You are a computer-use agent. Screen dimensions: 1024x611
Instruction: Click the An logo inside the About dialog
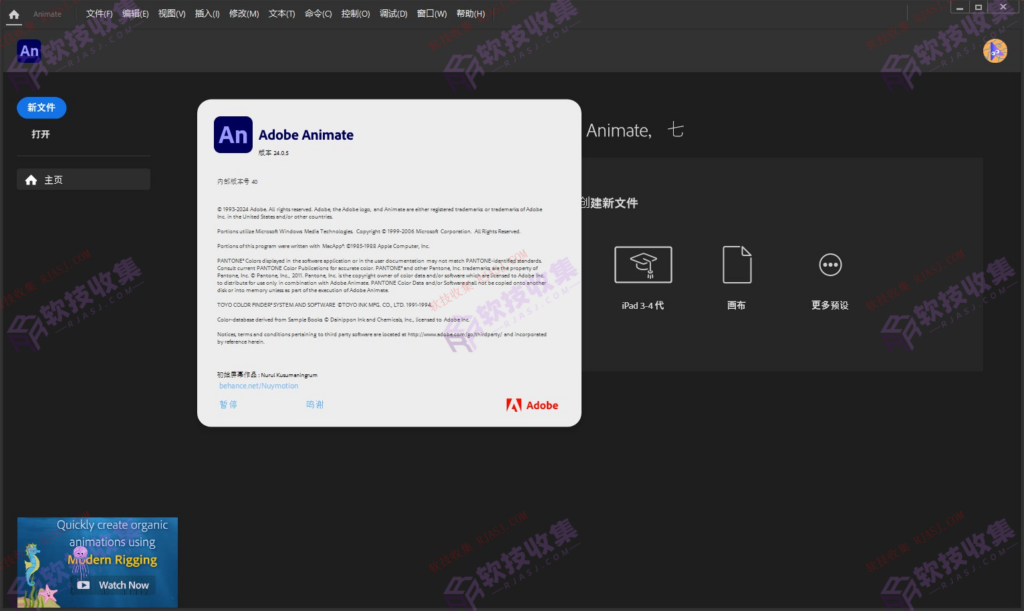232,134
